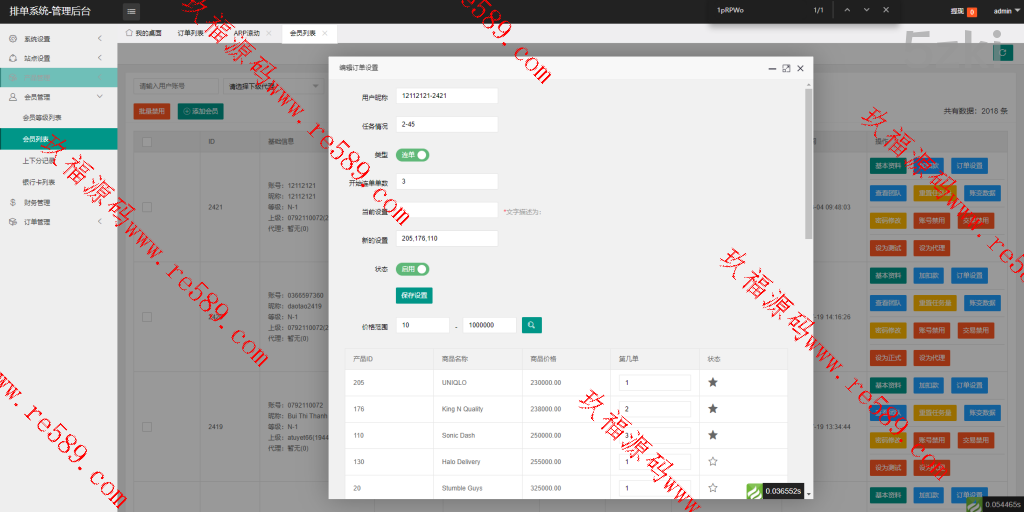Toggle the star for UNIQLO product

(713, 382)
